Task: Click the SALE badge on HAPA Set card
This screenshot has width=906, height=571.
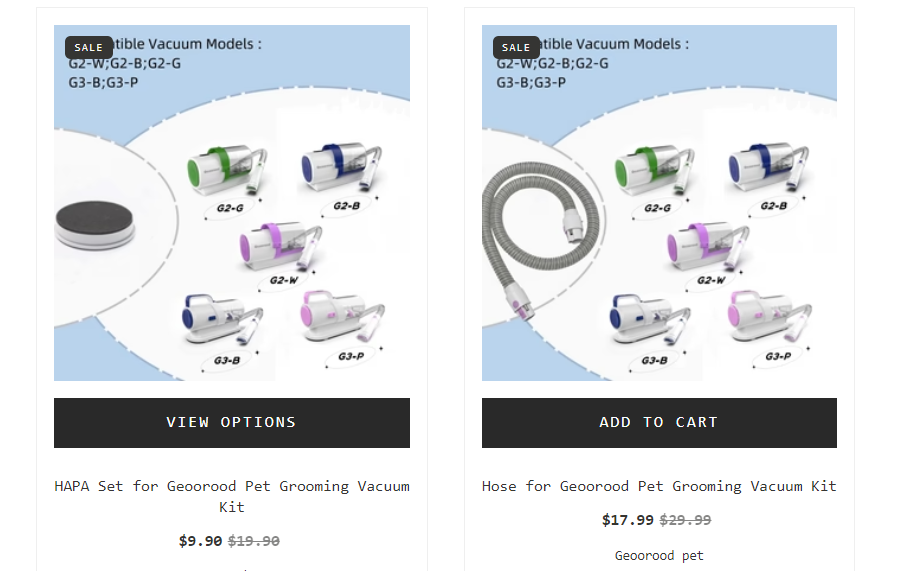Action: [88, 47]
